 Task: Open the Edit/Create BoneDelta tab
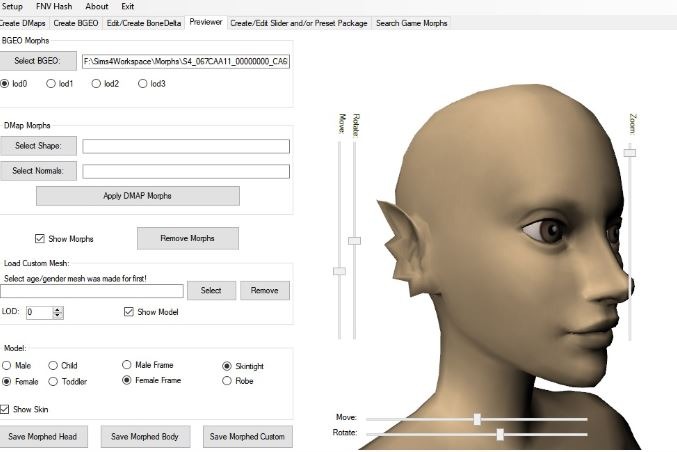(144, 23)
